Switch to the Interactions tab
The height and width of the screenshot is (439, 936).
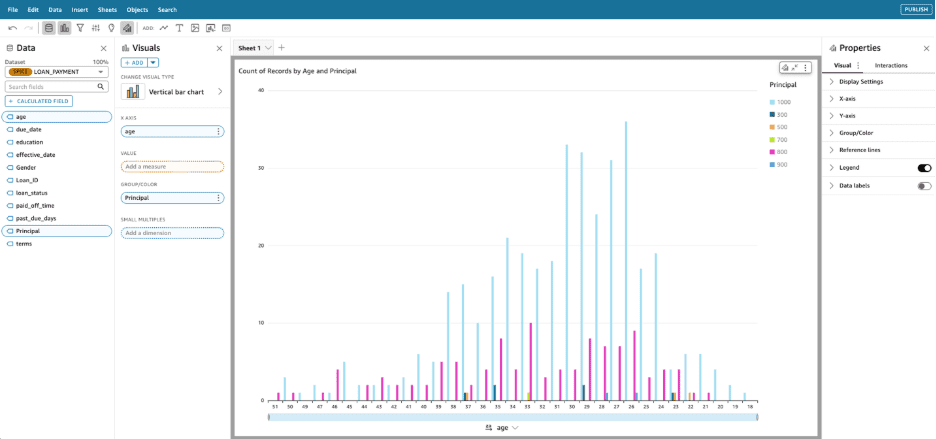(x=891, y=65)
